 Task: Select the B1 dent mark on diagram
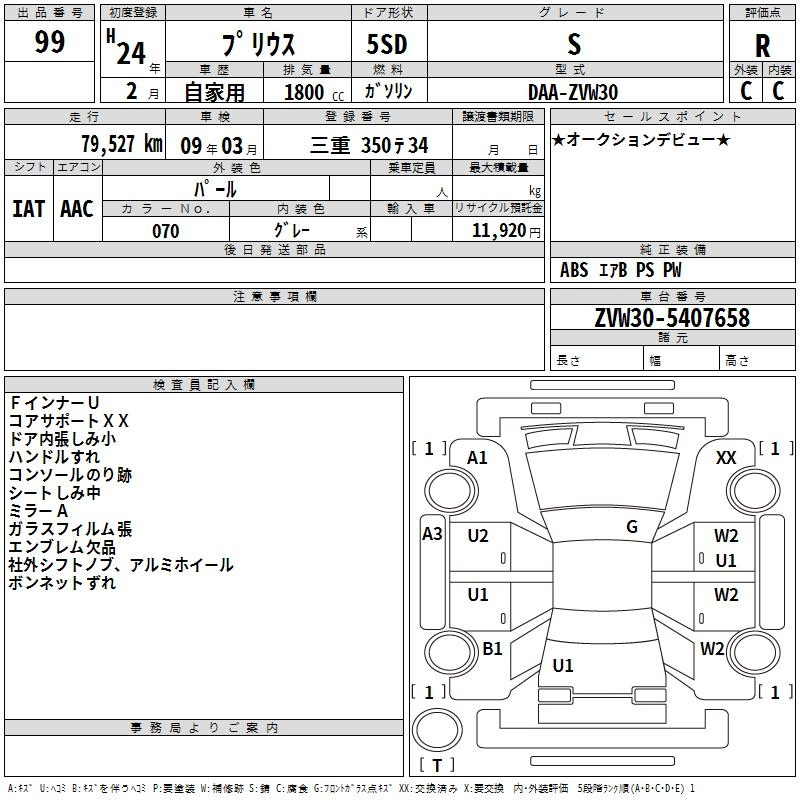pyautogui.click(x=492, y=649)
